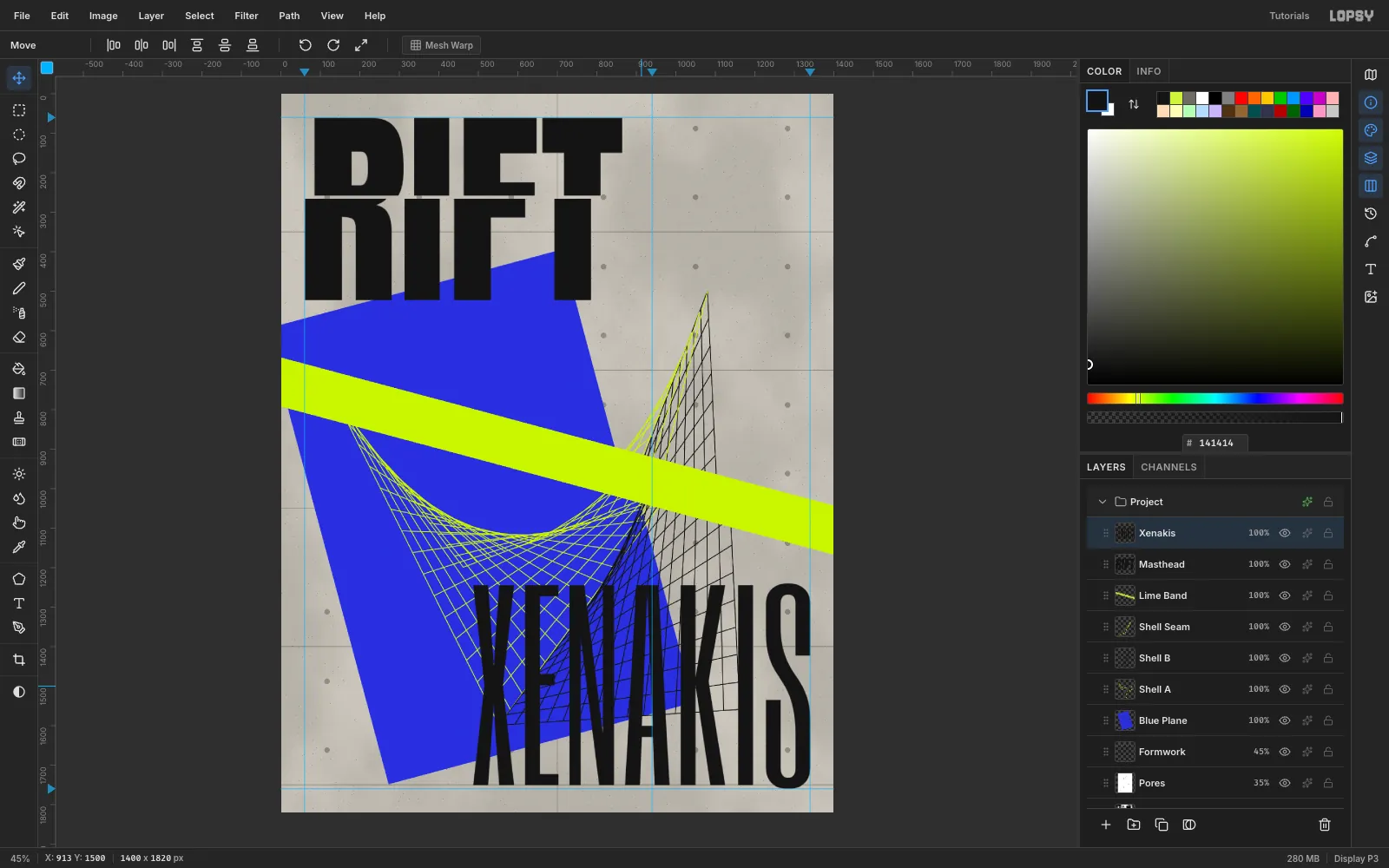1389x868 pixels.
Task: Select the Lasso tool
Action: click(x=19, y=159)
